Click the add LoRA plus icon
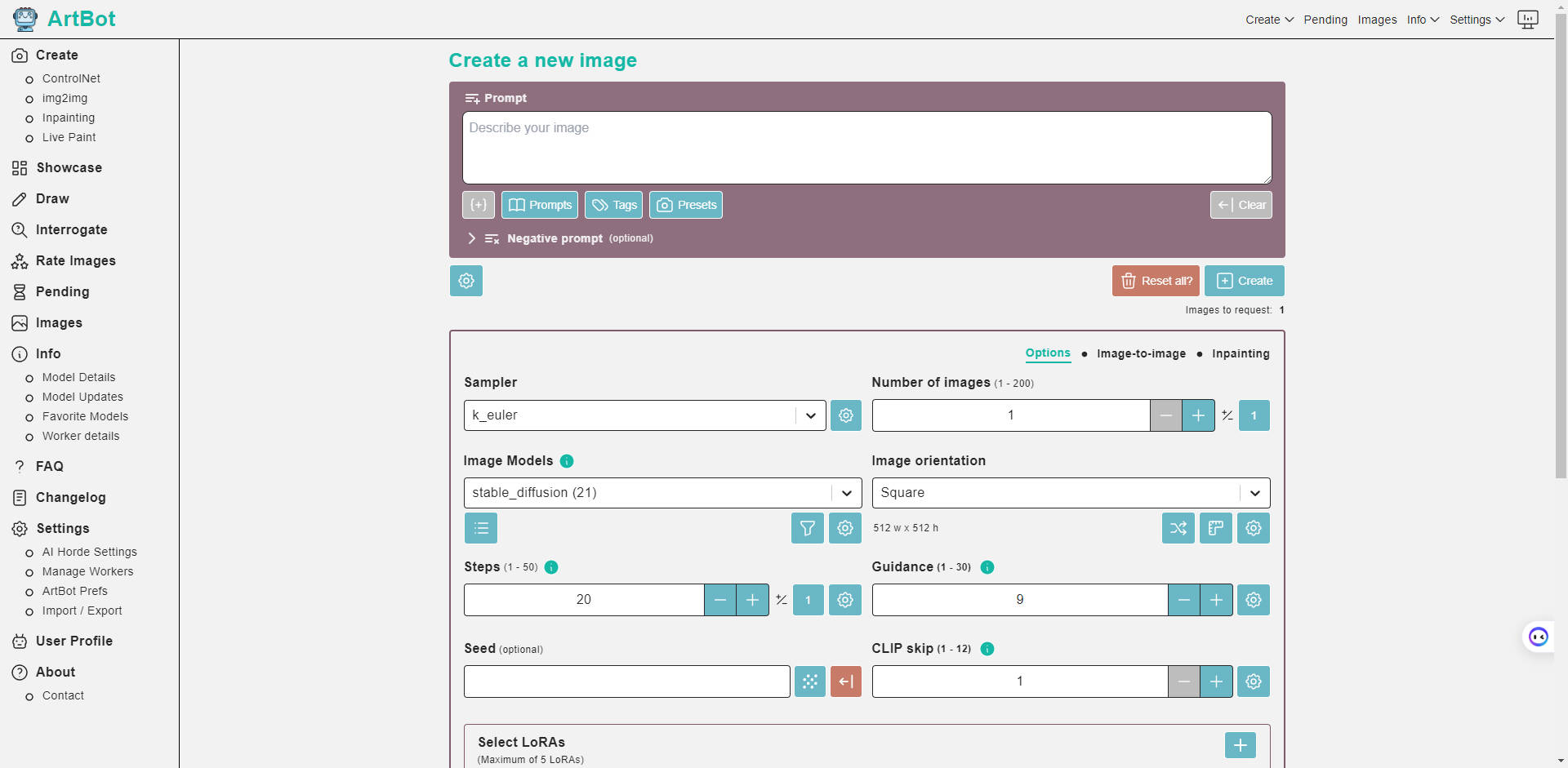Screen dimensions: 1568x768 tap(1240, 745)
